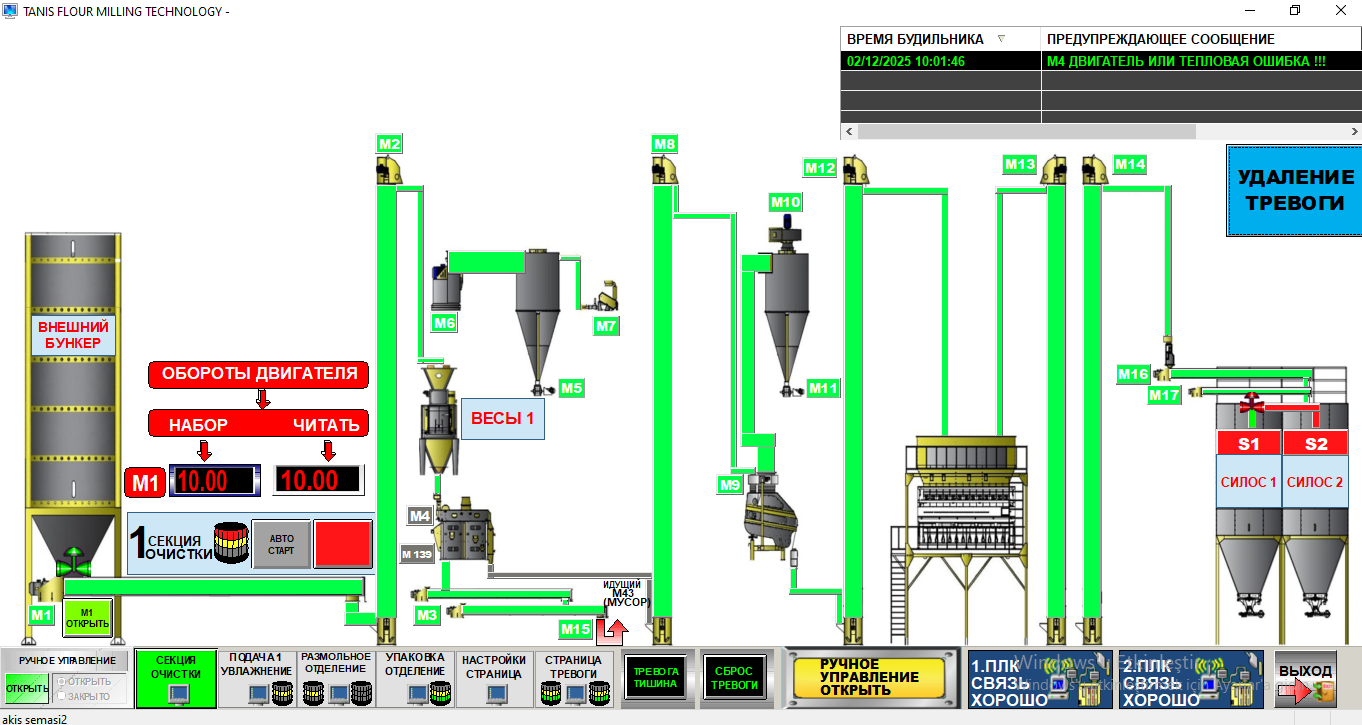Open the ПОДАЧА 1 УВЛАЖНЕНИЕ page tab
The image size is (1362, 725).
point(256,679)
